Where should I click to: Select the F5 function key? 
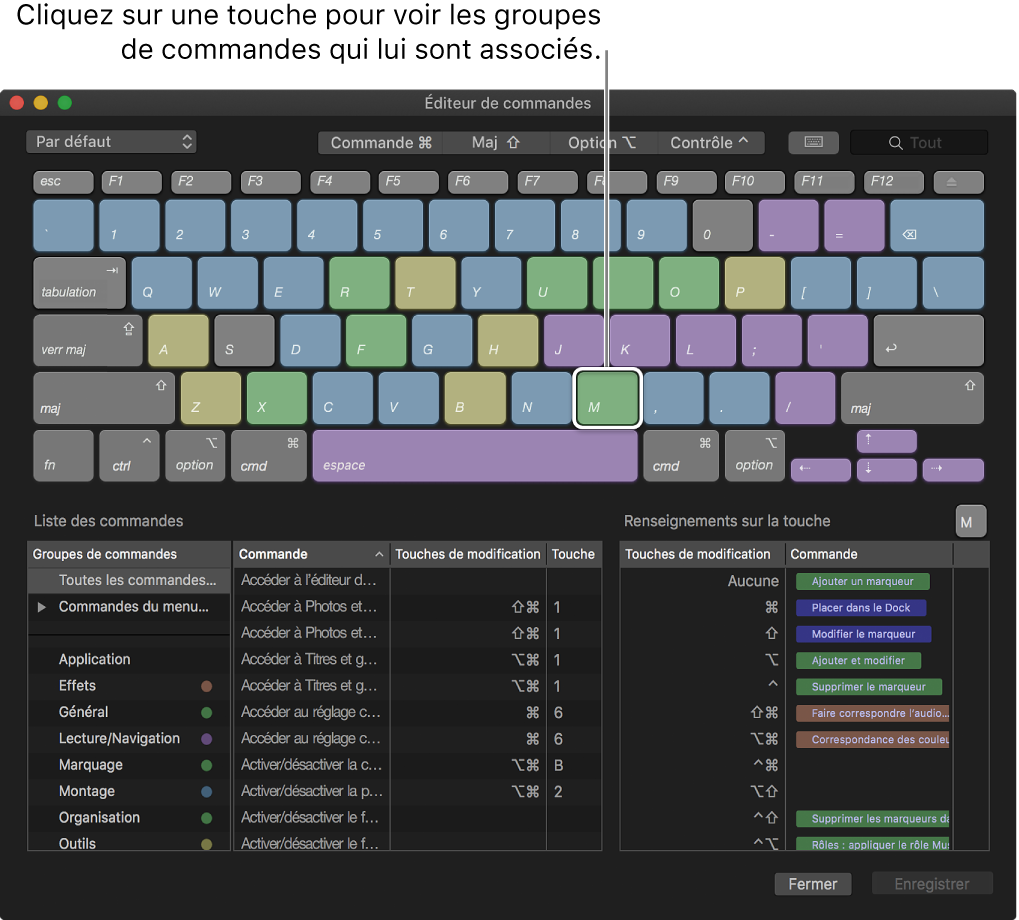click(408, 182)
